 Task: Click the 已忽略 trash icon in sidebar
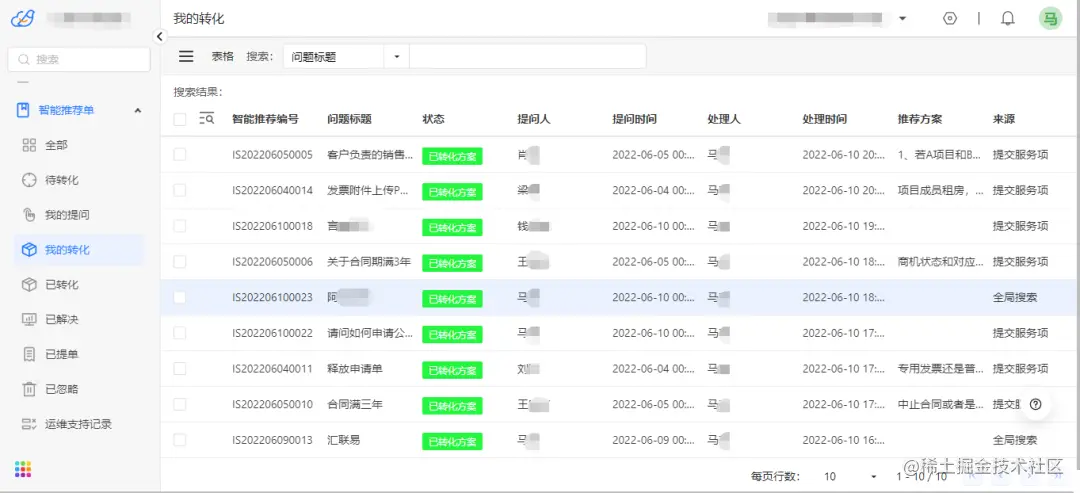(29, 389)
